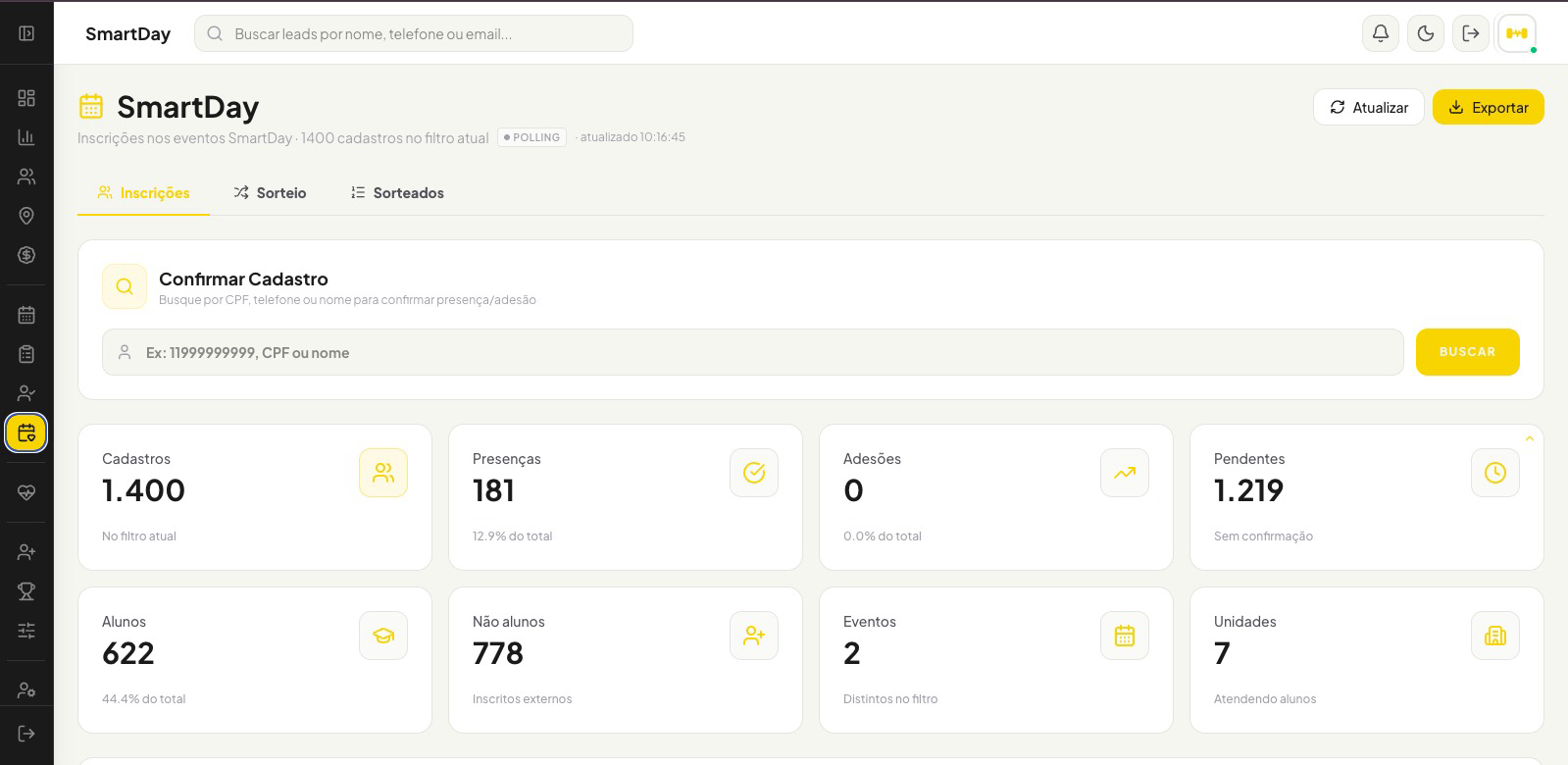
Task: Focus the CPF, phone or name input
Action: click(752, 352)
